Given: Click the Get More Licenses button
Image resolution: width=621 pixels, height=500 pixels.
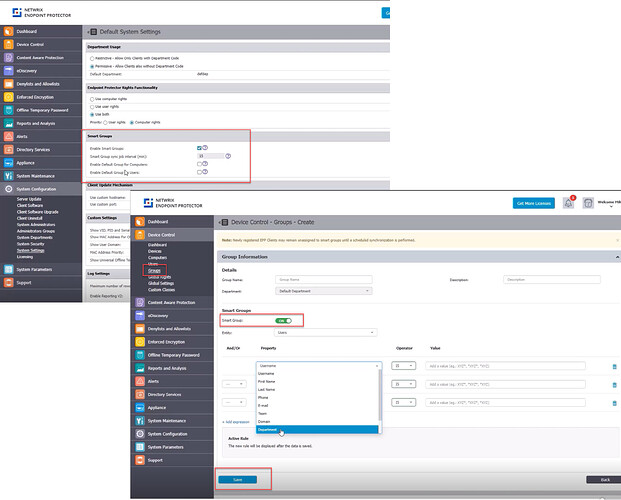Looking at the screenshot, I should 533,203.
